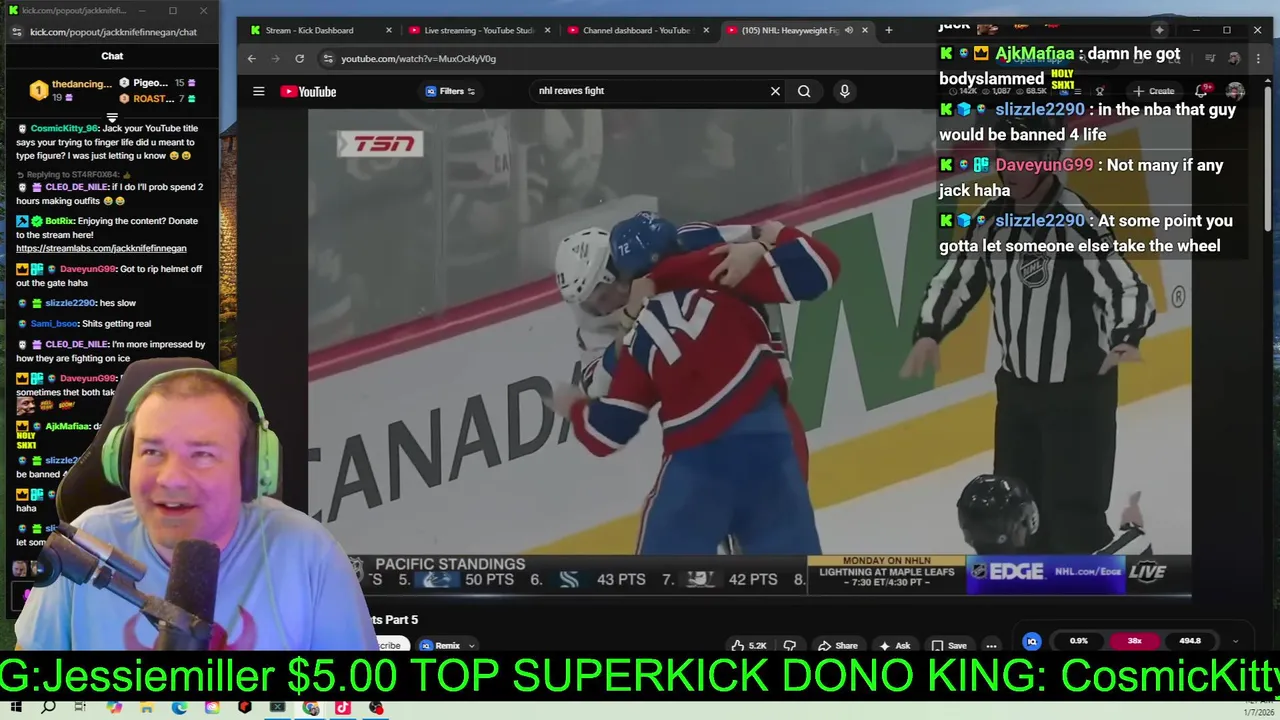Run the YouTube search with the magnifier button
Image resolution: width=1280 pixels, height=720 pixels.
(804, 91)
